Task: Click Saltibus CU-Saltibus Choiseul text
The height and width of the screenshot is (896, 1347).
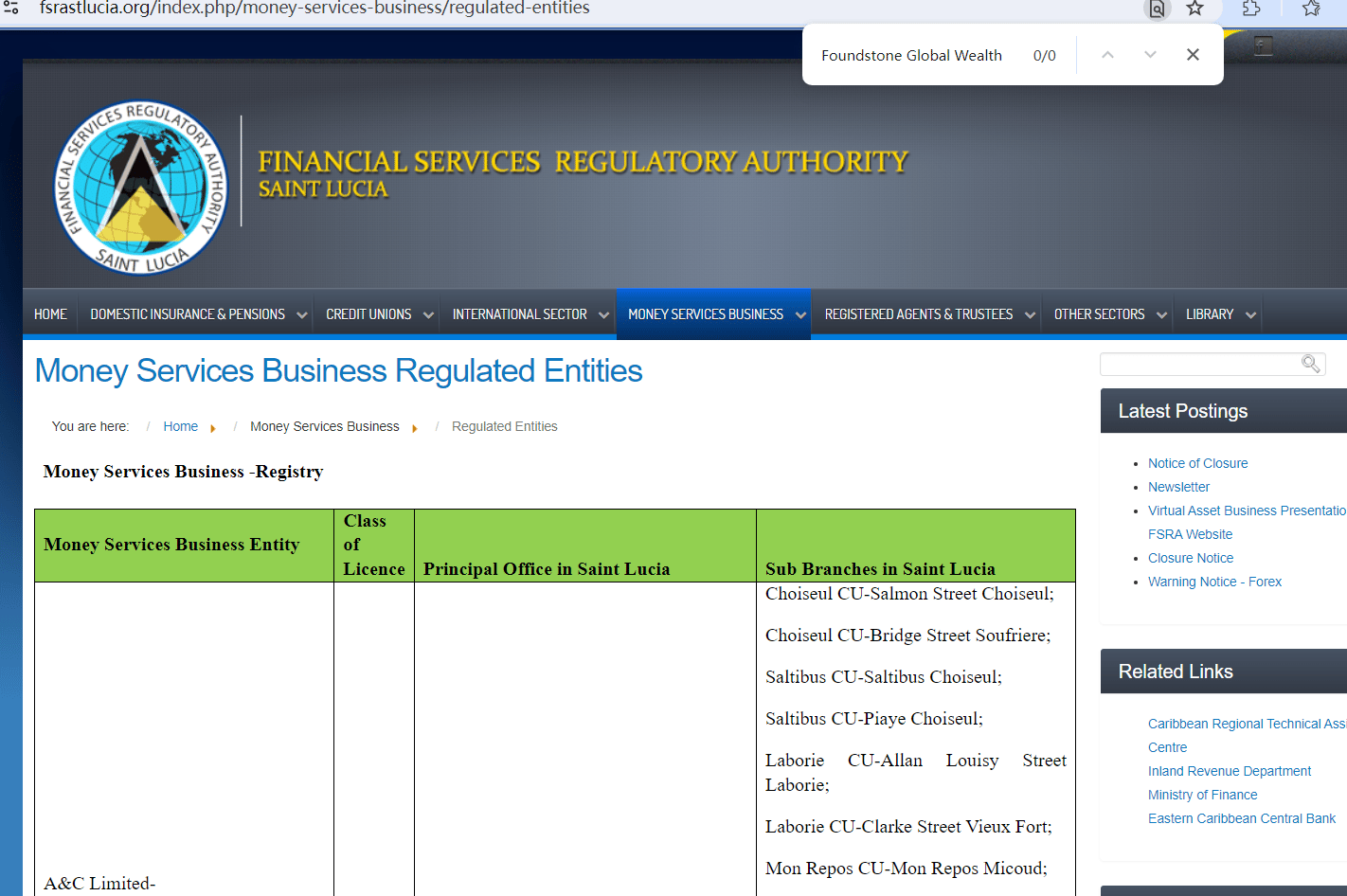Action: pyautogui.click(x=884, y=677)
